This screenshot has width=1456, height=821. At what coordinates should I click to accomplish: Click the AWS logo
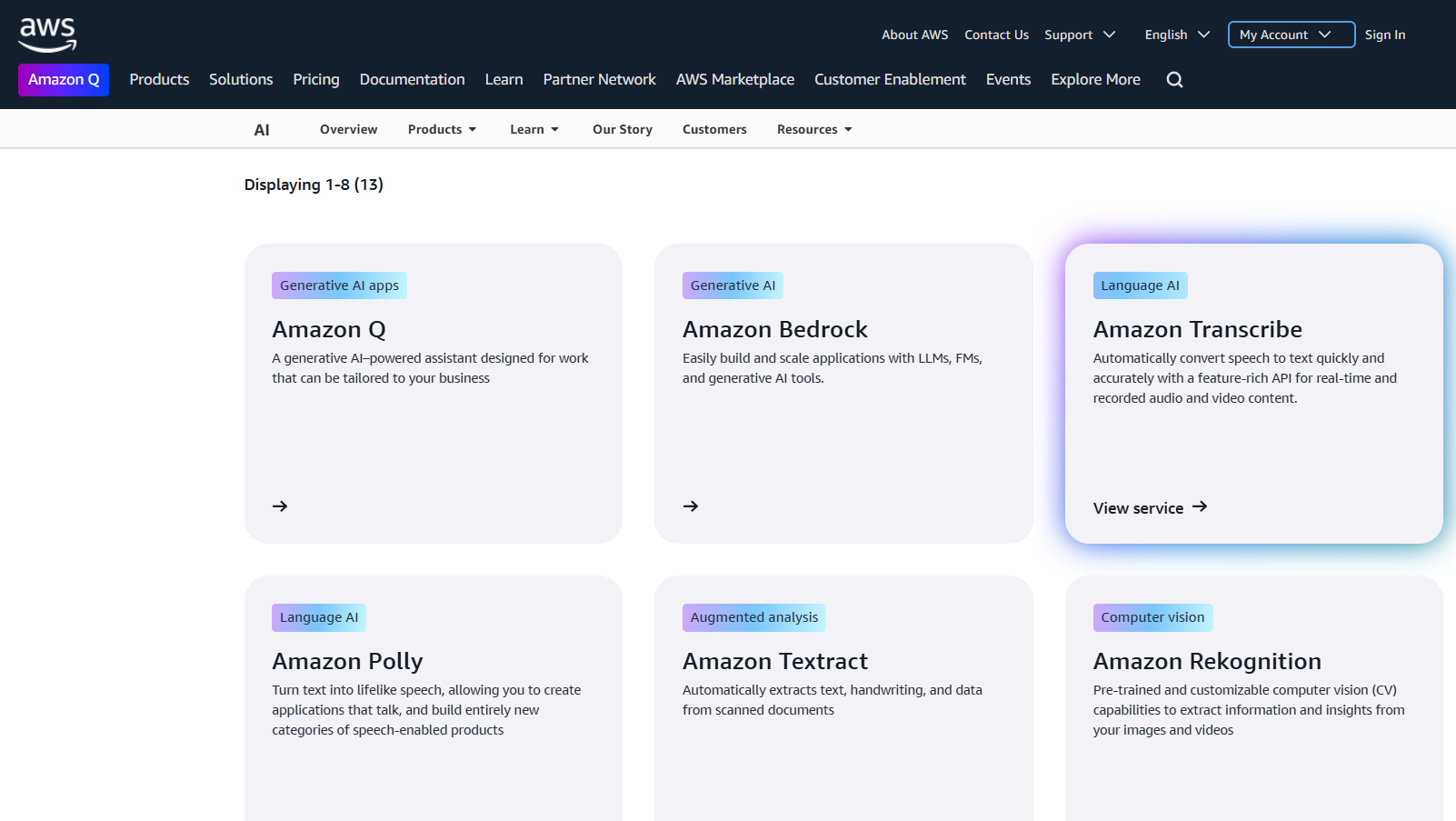pyautogui.click(x=47, y=35)
